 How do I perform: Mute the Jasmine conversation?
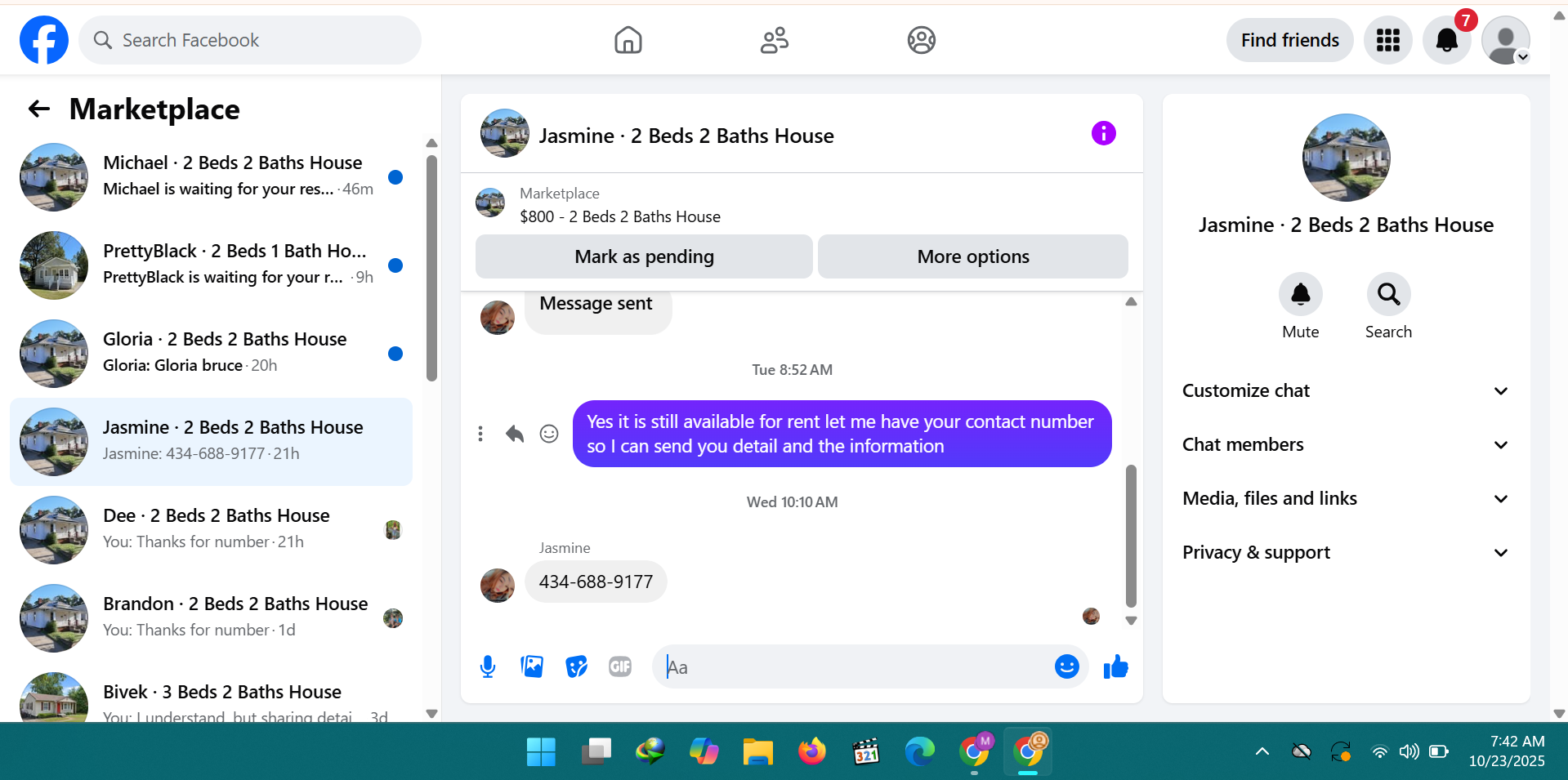pyautogui.click(x=1300, y=295)
